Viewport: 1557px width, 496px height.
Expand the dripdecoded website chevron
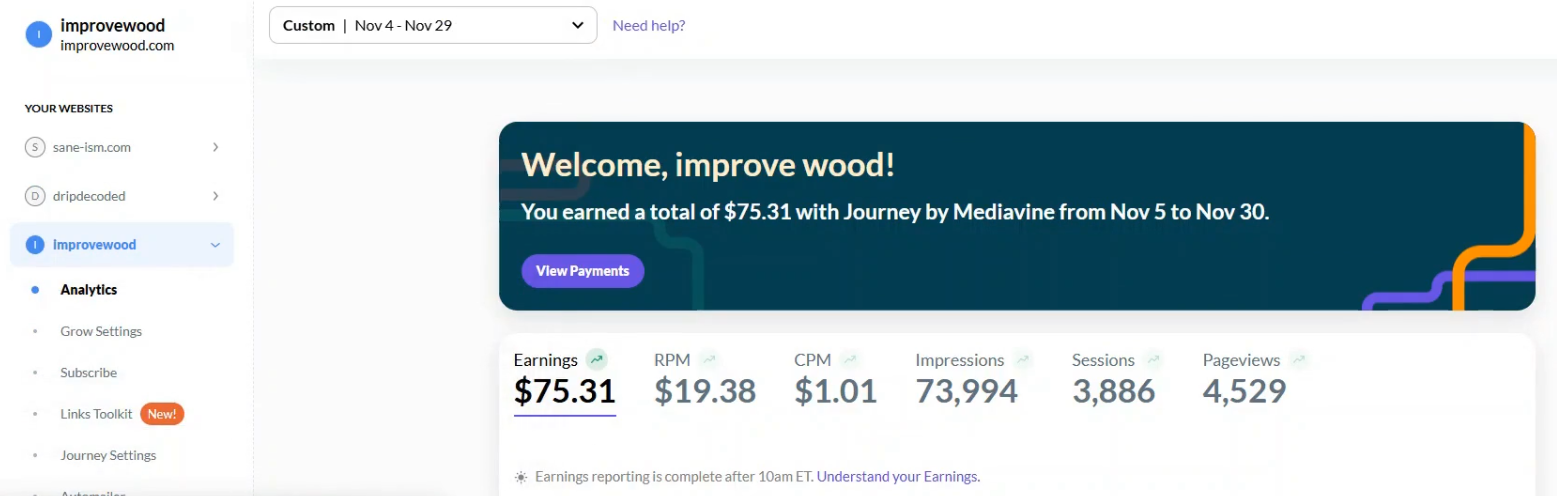[216, 196]
